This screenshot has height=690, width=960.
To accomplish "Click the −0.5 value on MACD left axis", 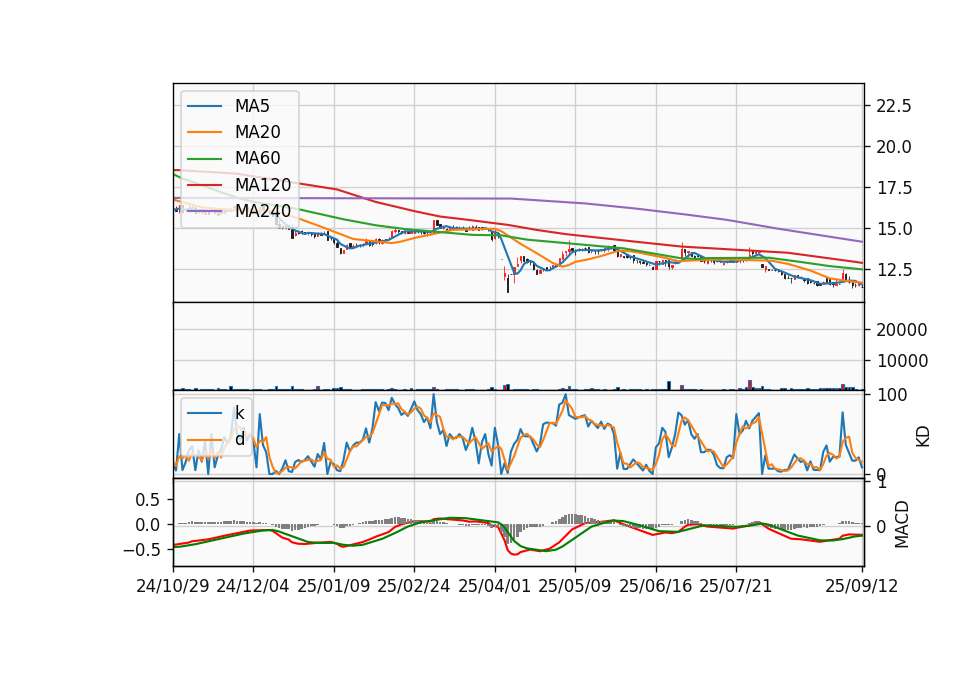I will click(141, 550).
